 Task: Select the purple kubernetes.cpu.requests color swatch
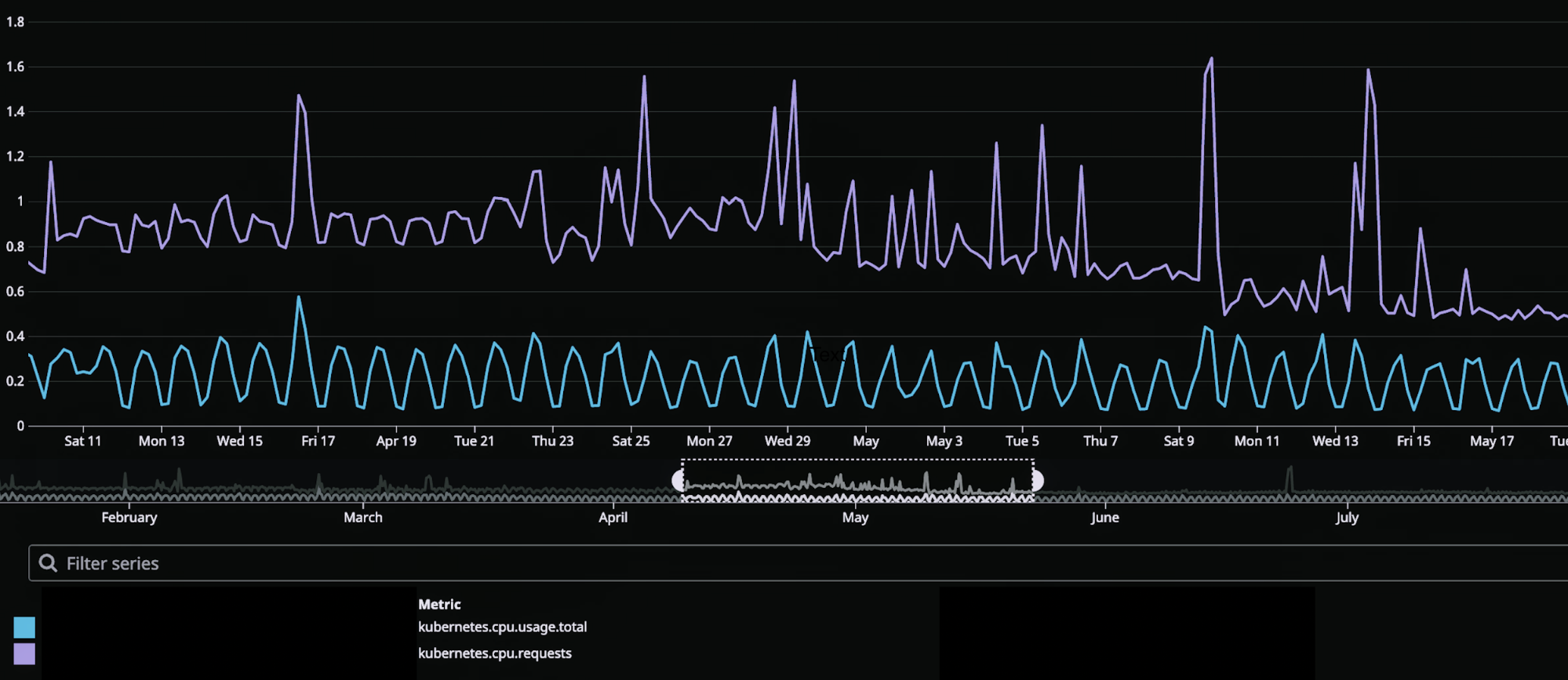click(24, 654)
